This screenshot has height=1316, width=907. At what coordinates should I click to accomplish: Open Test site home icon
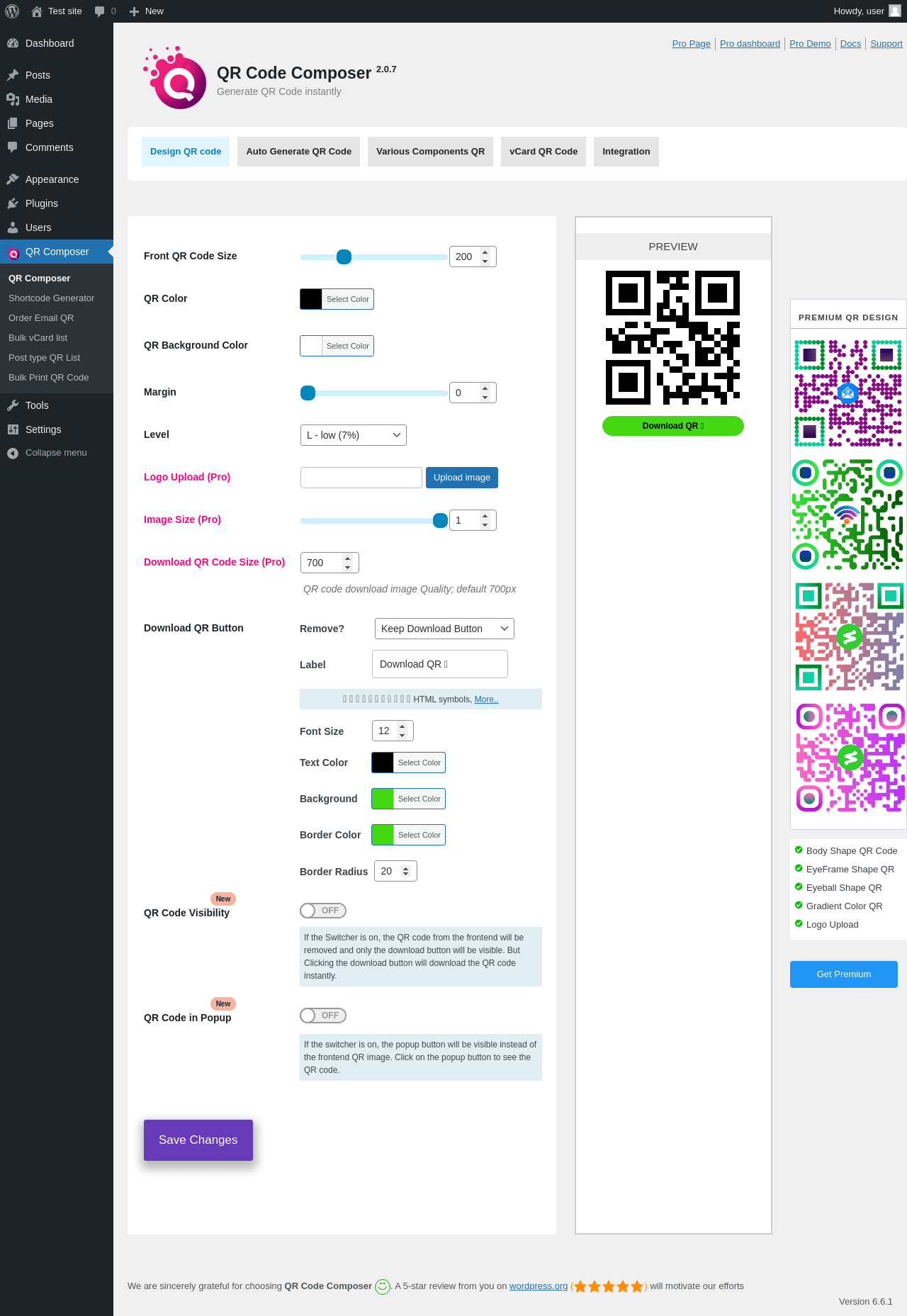pos(37,11)
